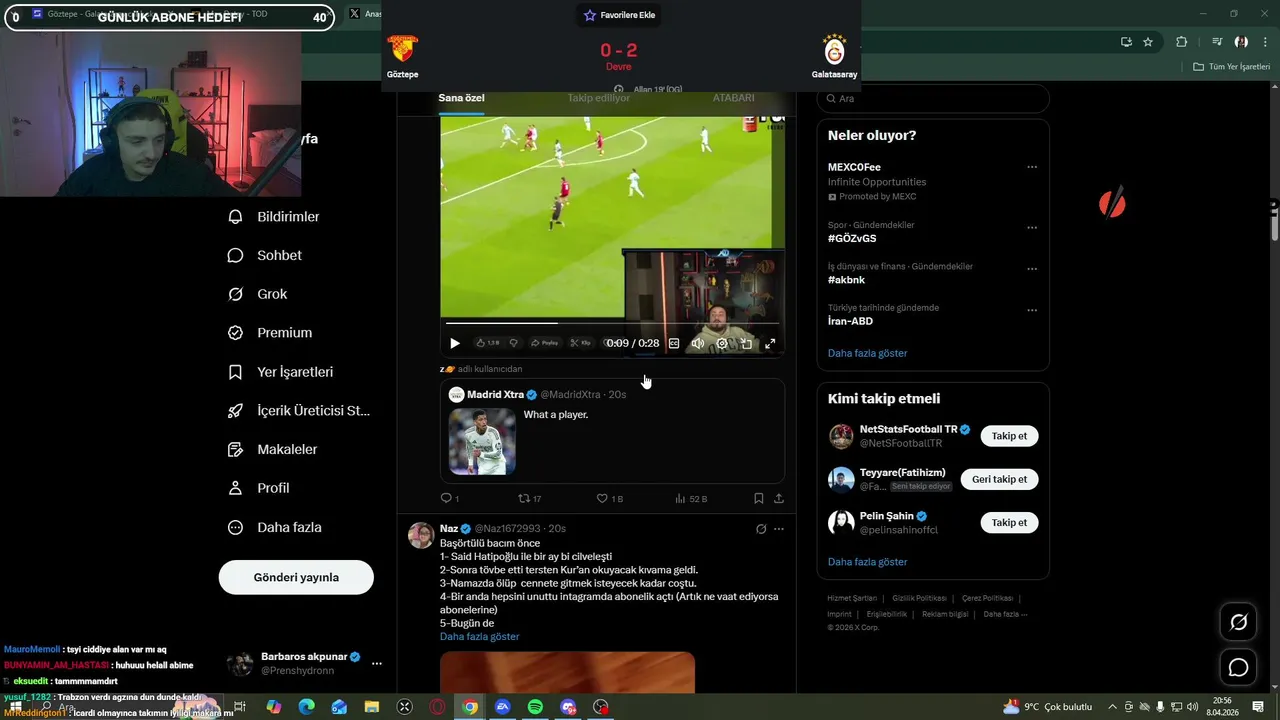Click Favorilere Ekle star button

coord(620,15)
